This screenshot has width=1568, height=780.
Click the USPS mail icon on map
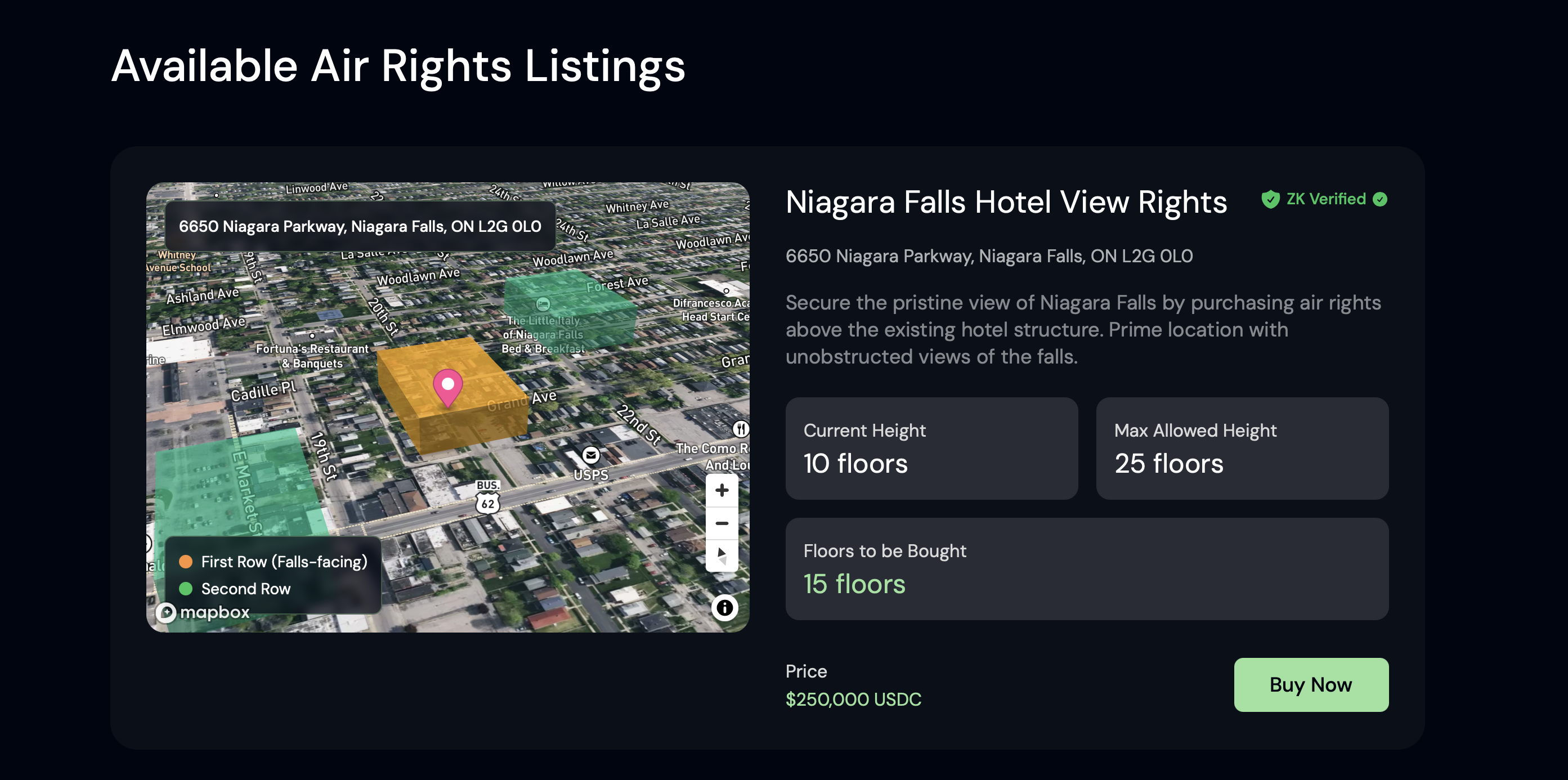tap(590, 455)
